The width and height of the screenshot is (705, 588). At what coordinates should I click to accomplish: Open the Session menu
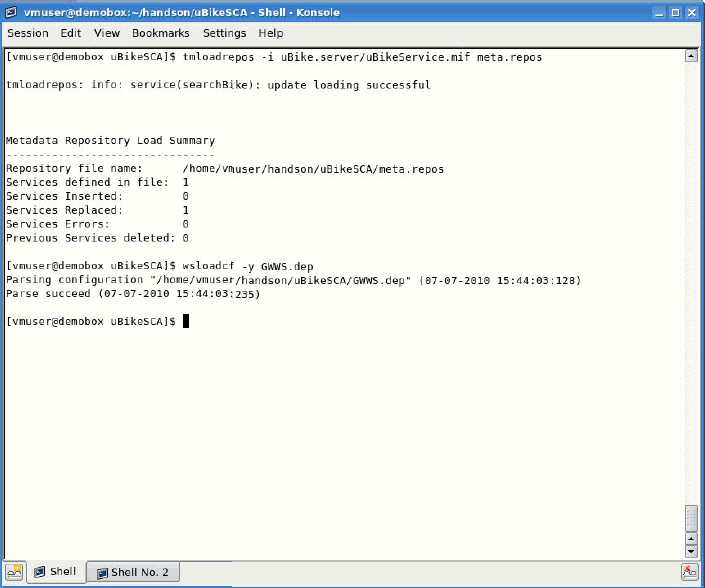tap(28, 33)
